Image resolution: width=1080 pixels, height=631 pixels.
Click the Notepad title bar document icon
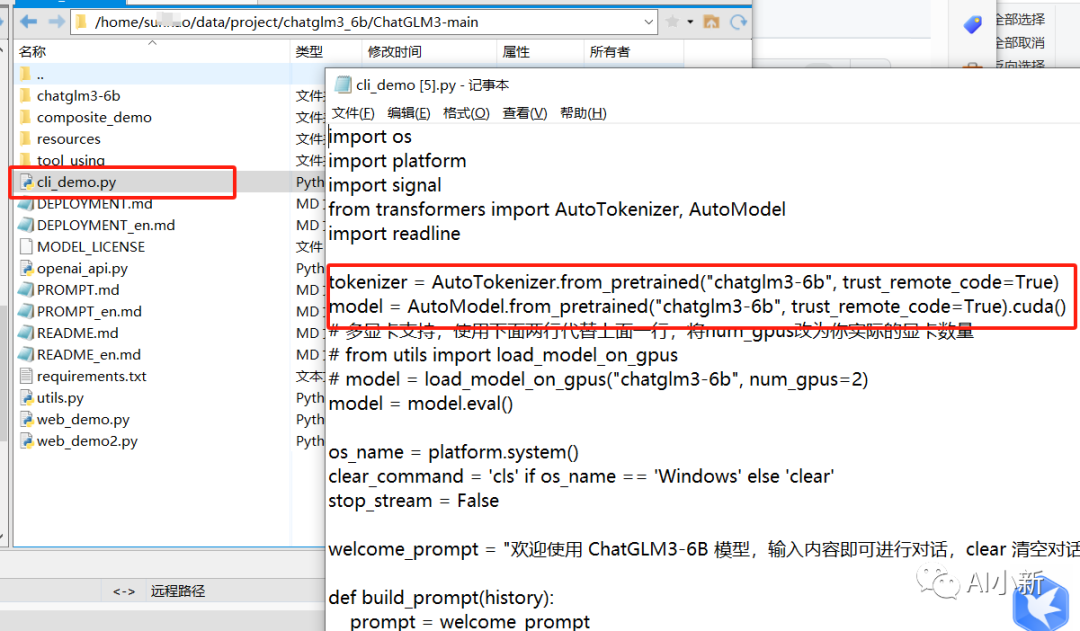pyautogui.click(x=342, y=85)
